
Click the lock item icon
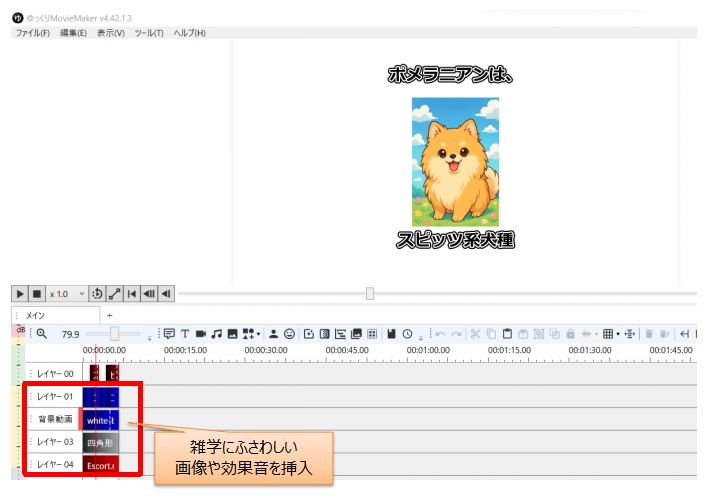pyautogui.click(x=570, y=334)
